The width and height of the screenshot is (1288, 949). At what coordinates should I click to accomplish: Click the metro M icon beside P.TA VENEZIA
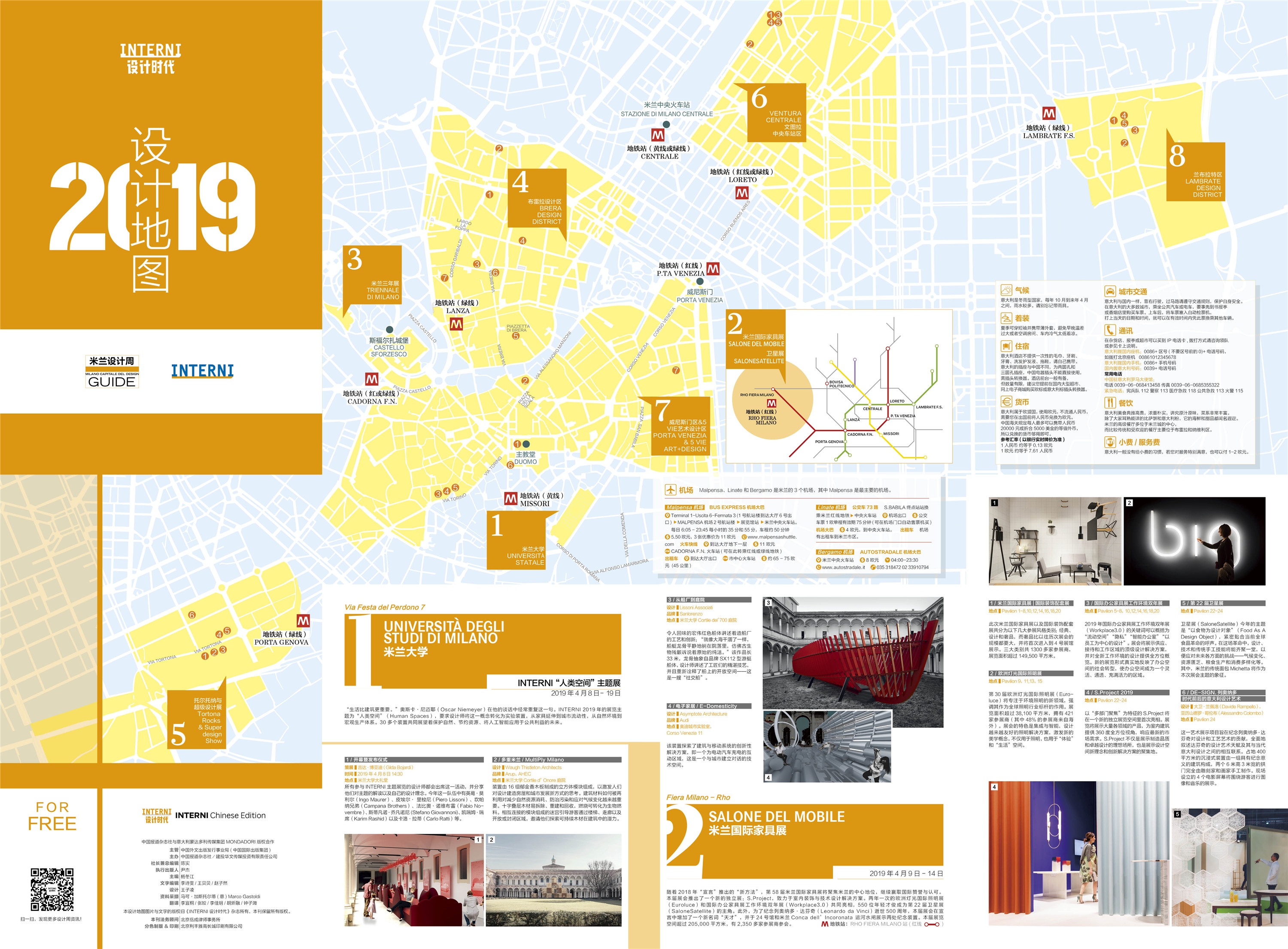pos(713,268)
